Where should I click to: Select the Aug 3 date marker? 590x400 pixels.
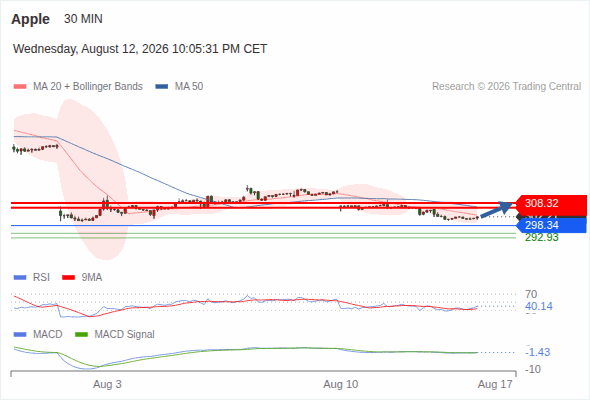[x=107, y=384]
